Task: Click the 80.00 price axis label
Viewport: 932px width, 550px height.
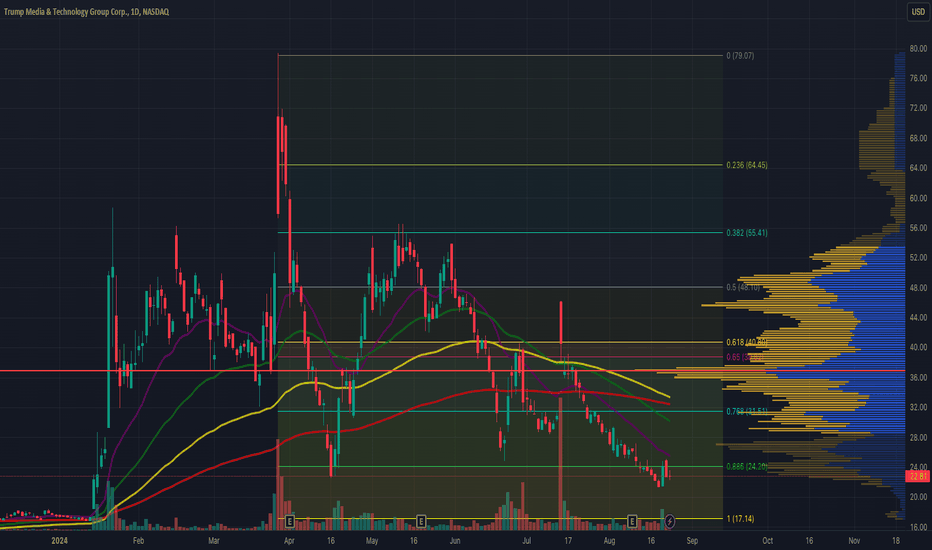Action: [x=918, y=49]
